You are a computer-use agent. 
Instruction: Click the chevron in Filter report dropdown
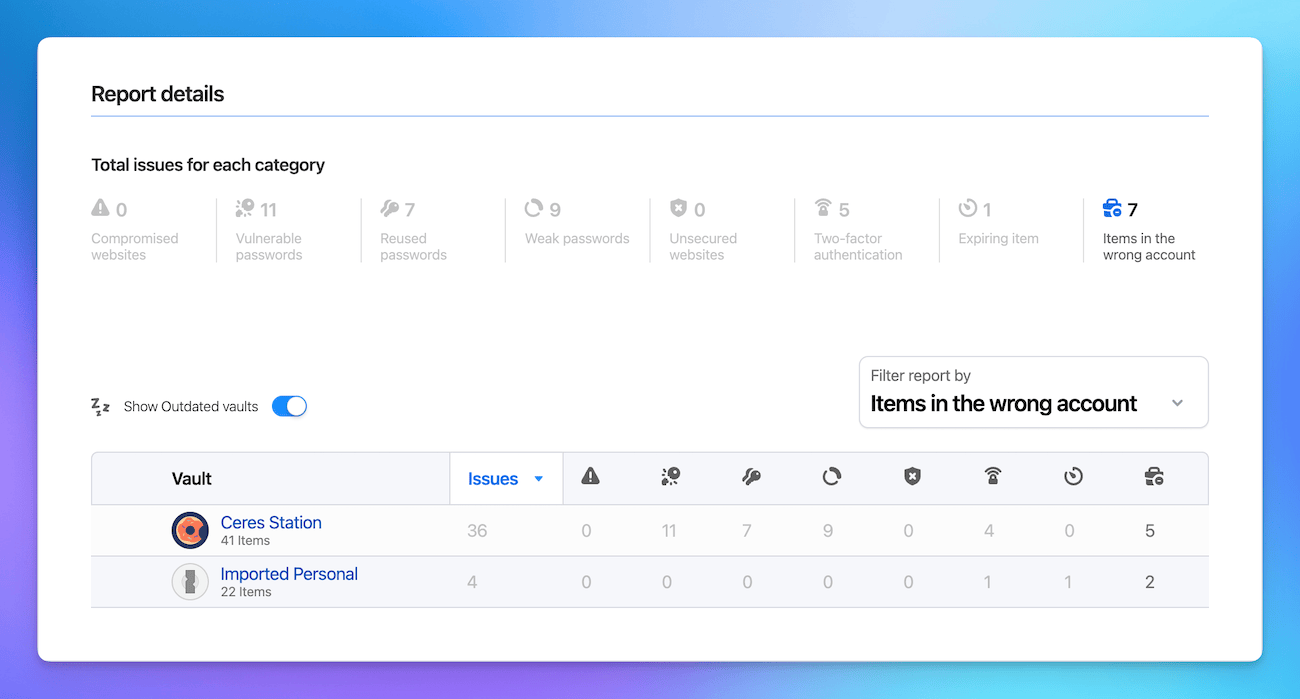(x=1177, y=403)
